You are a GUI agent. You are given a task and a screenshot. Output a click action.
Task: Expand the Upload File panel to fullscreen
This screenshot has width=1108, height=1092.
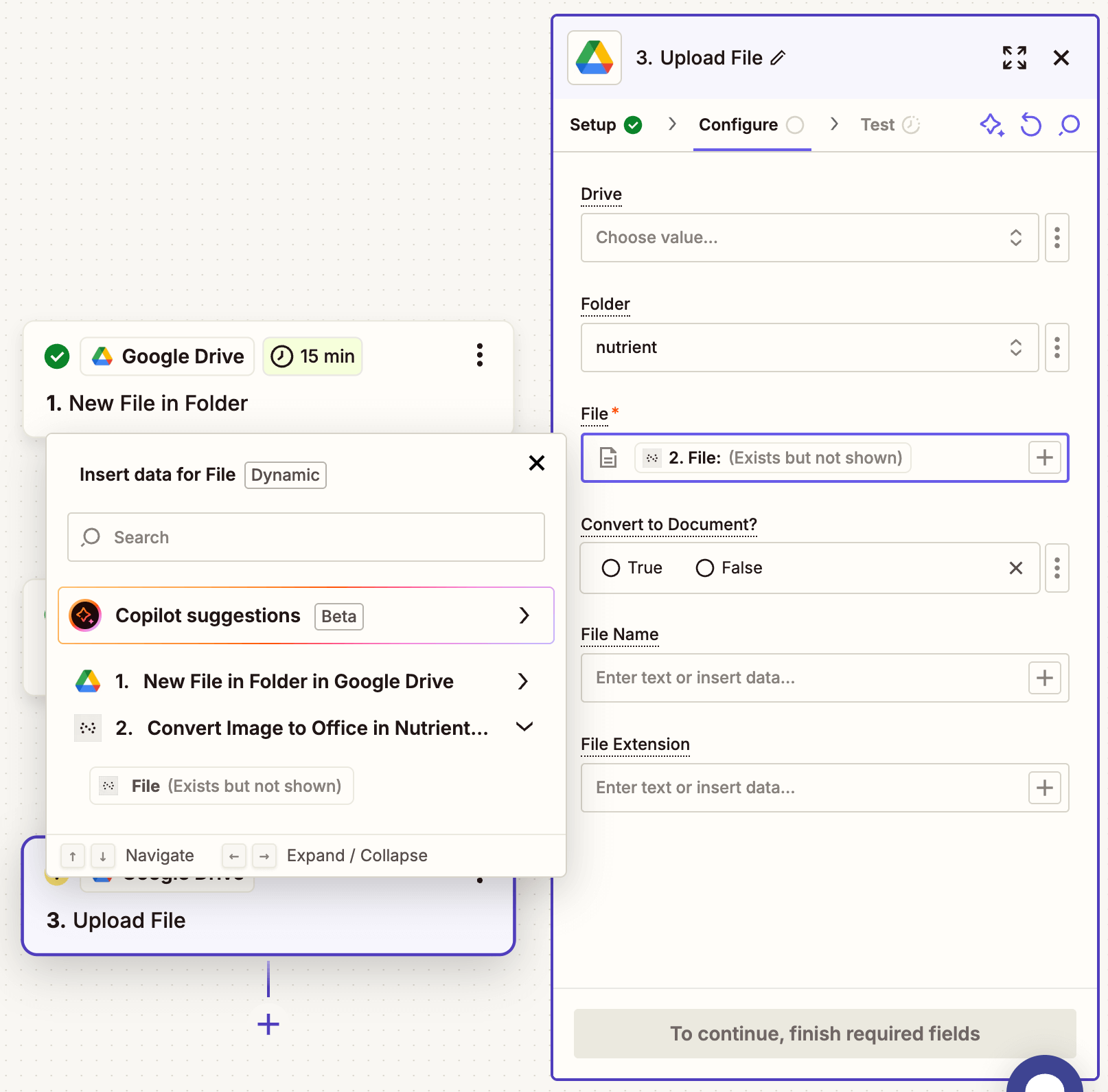[1014, 58]
